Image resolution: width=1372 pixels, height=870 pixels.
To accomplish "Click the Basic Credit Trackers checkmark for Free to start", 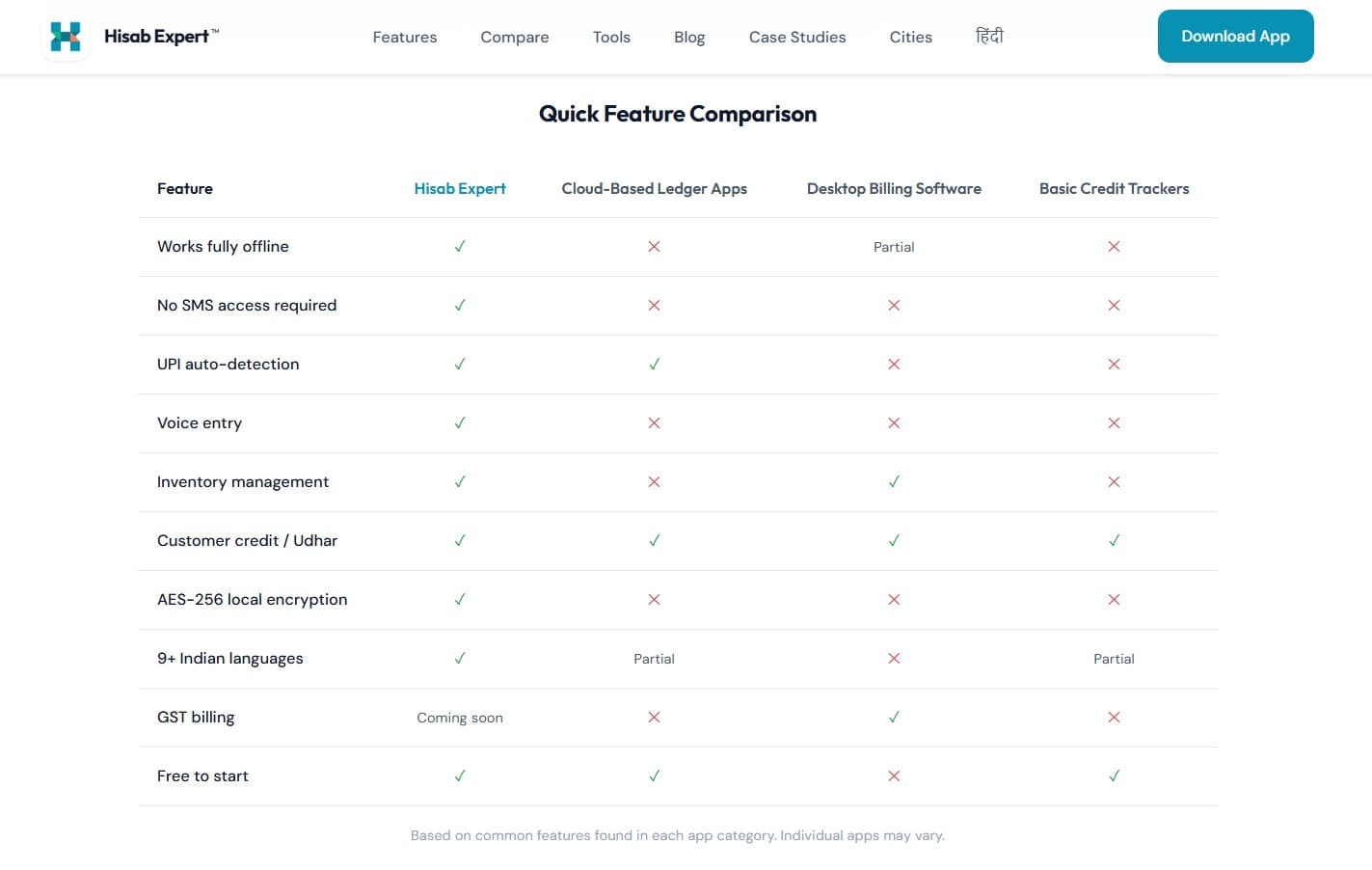I will 1114,775.
